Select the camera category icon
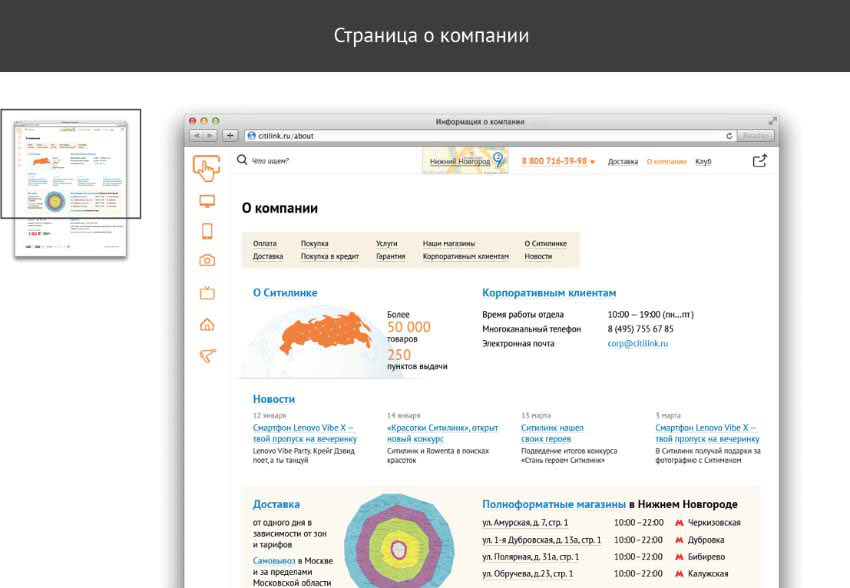The width and height of the screenshot is (850, 588). 207,261
